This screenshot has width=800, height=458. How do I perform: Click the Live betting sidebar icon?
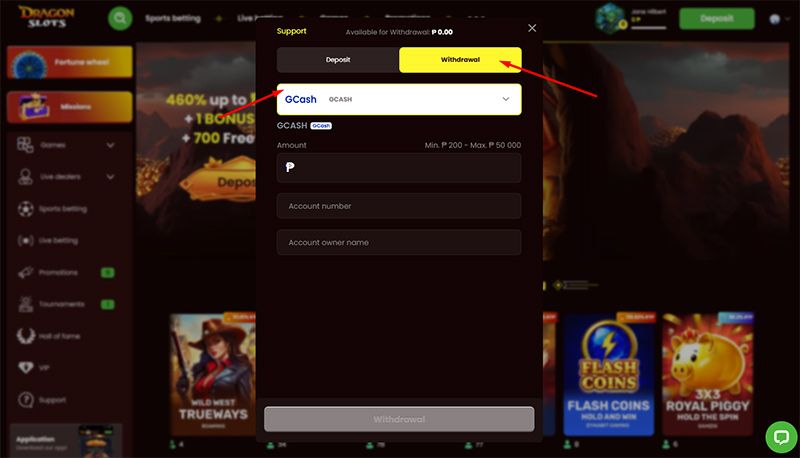click(26, 241)
